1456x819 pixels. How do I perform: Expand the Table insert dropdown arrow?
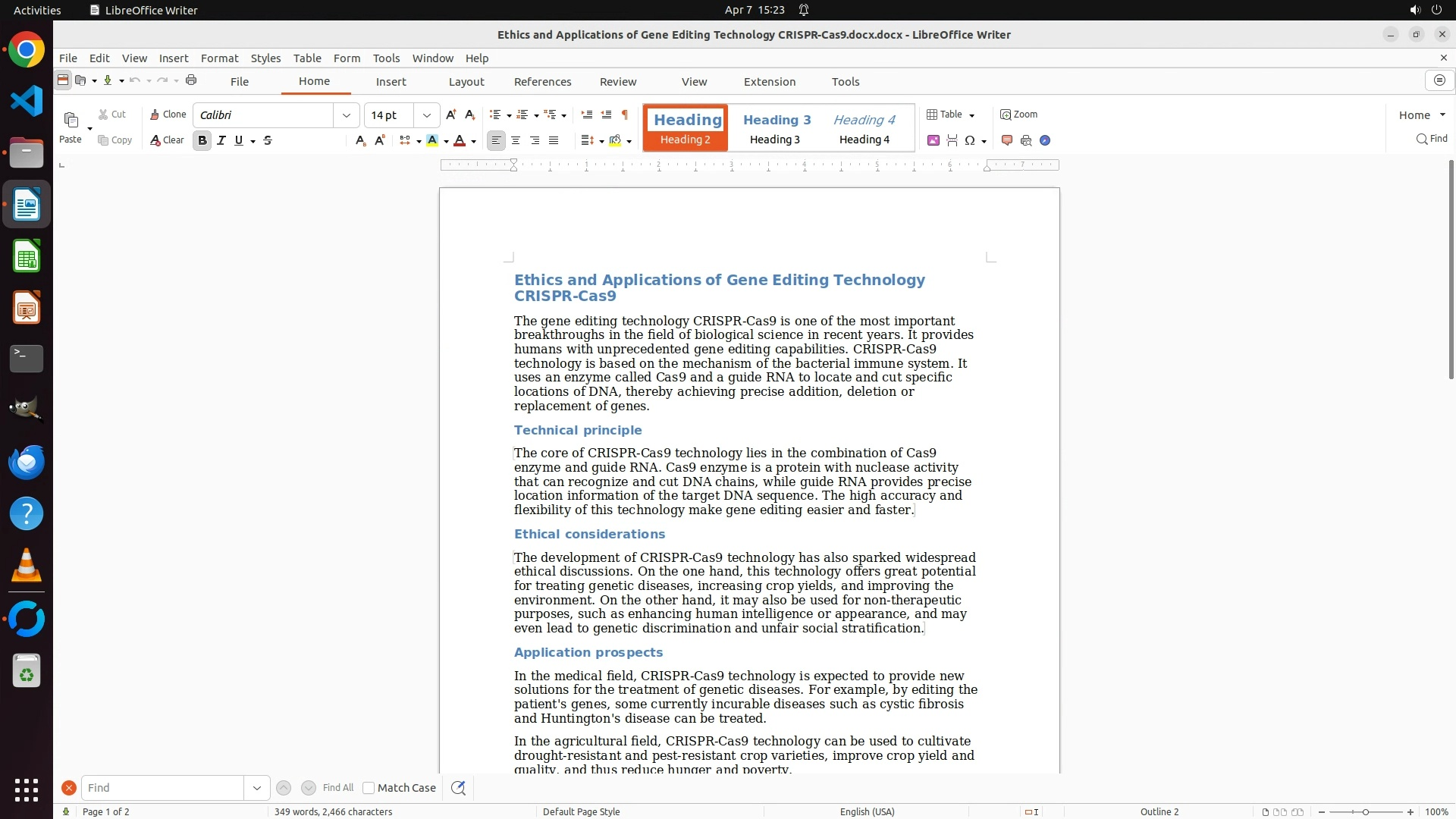pyautogui.click(x=972, y=115)
